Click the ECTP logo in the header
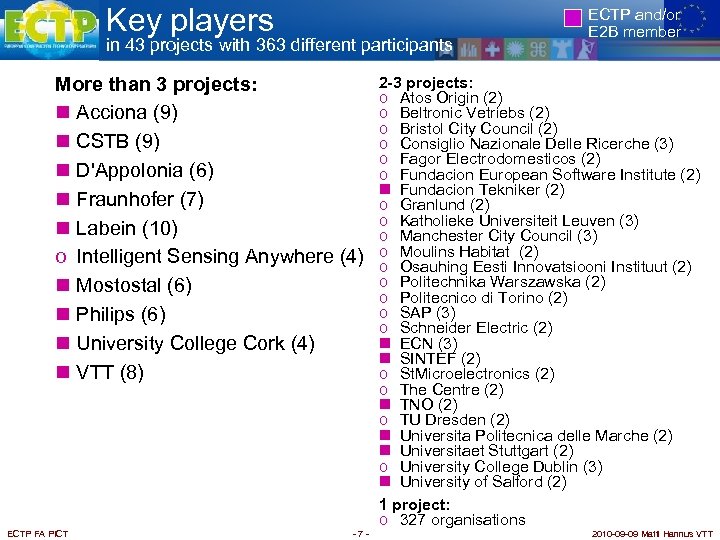The image size is (720, 540). click(x=50, y=29)
